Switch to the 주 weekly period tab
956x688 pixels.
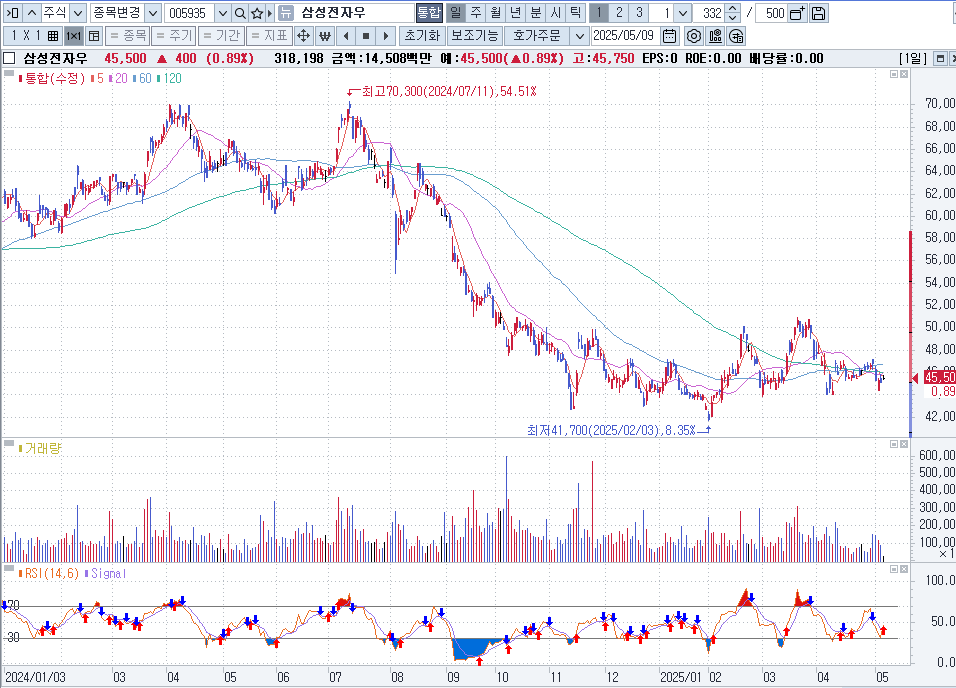[476, 13]
